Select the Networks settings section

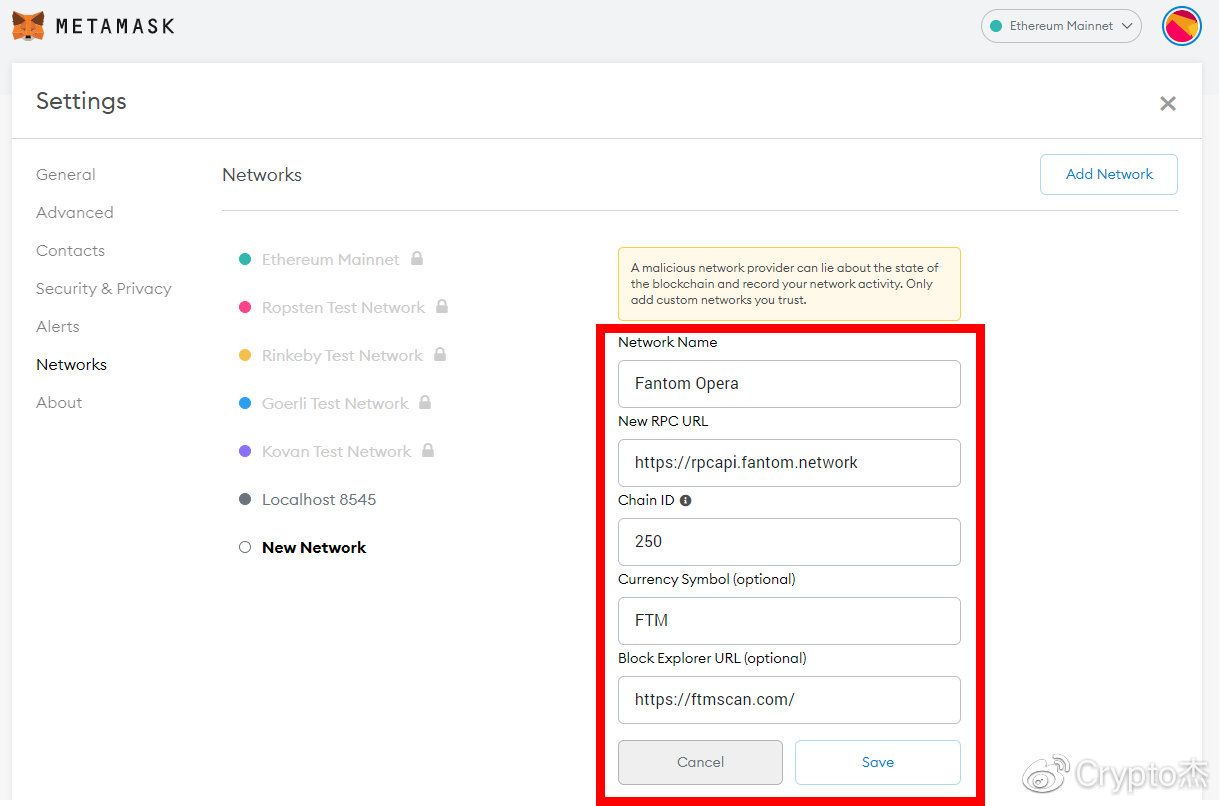(71, 364)
